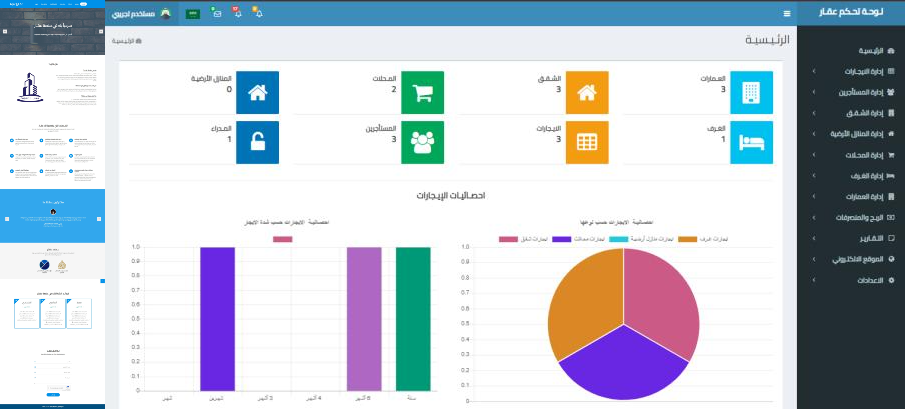Viewport: 905px width, 409px height.
Task: Click the sidebar الرئيسية dashboard icon
Action: [x=891, y=51]
